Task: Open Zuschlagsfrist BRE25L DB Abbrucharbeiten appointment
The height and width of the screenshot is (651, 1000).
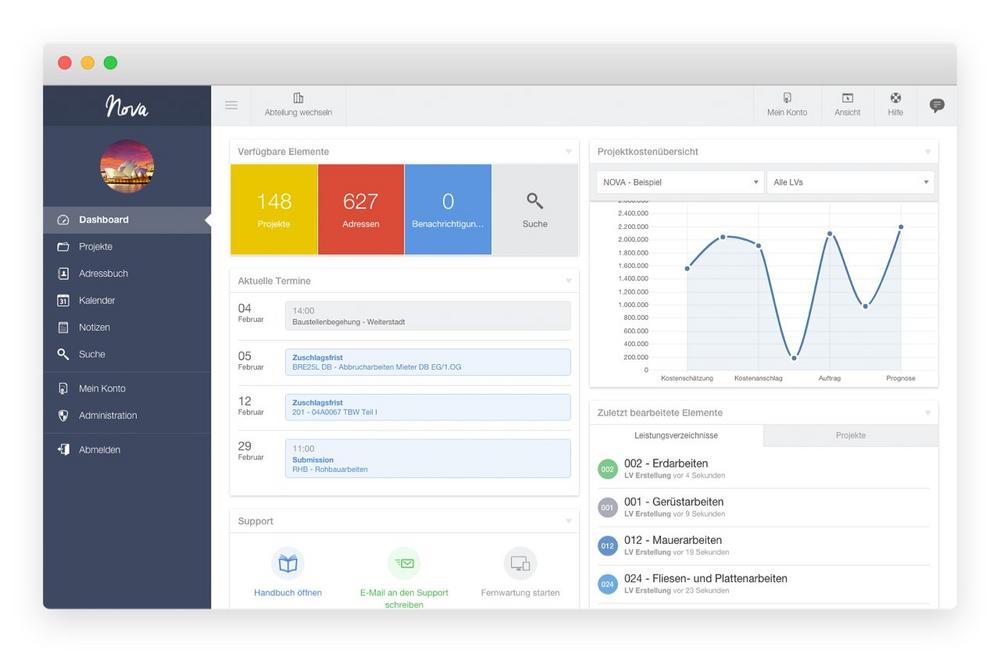Action: coord(428,362)
